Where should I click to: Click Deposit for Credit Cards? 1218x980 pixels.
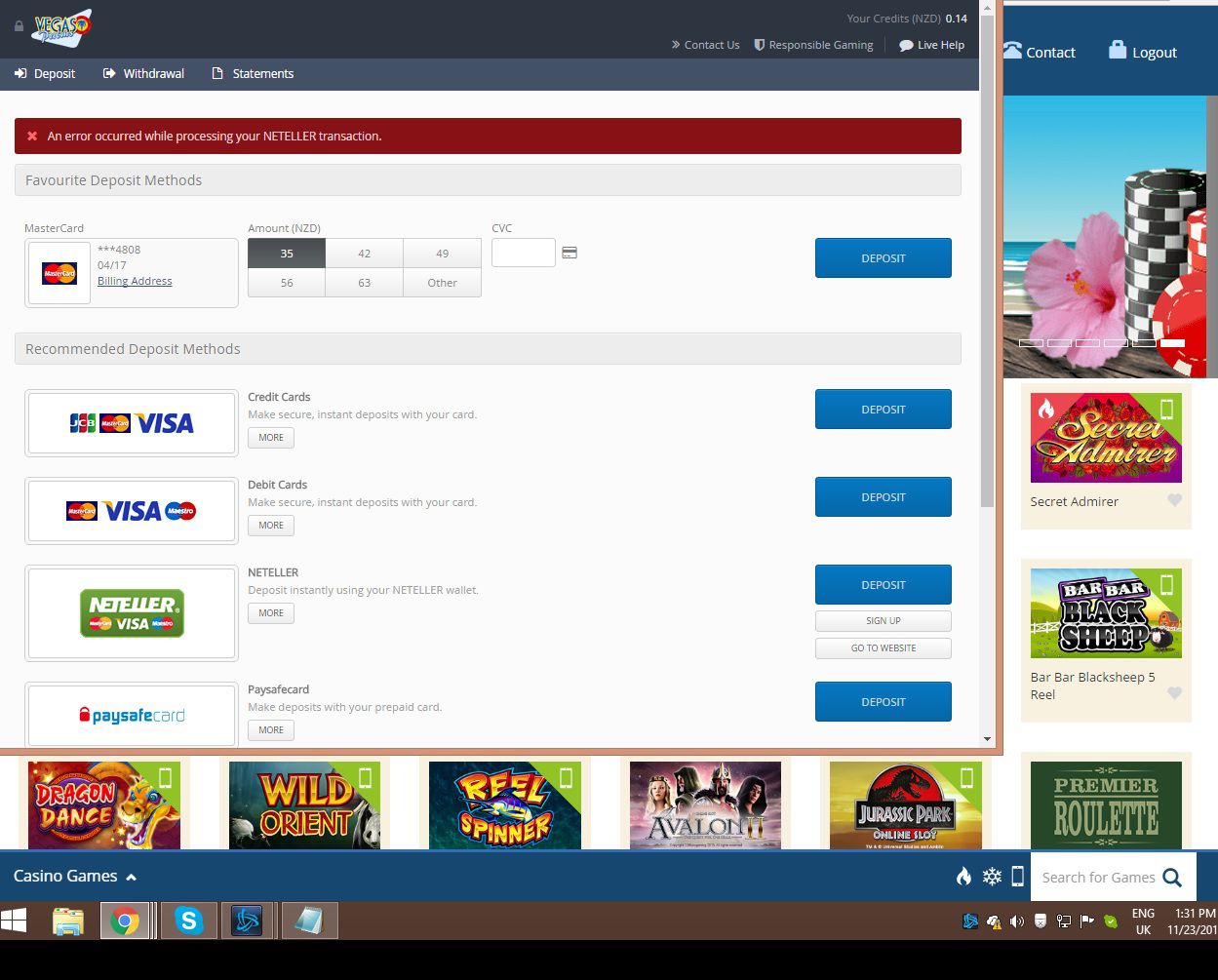(884, 410)
